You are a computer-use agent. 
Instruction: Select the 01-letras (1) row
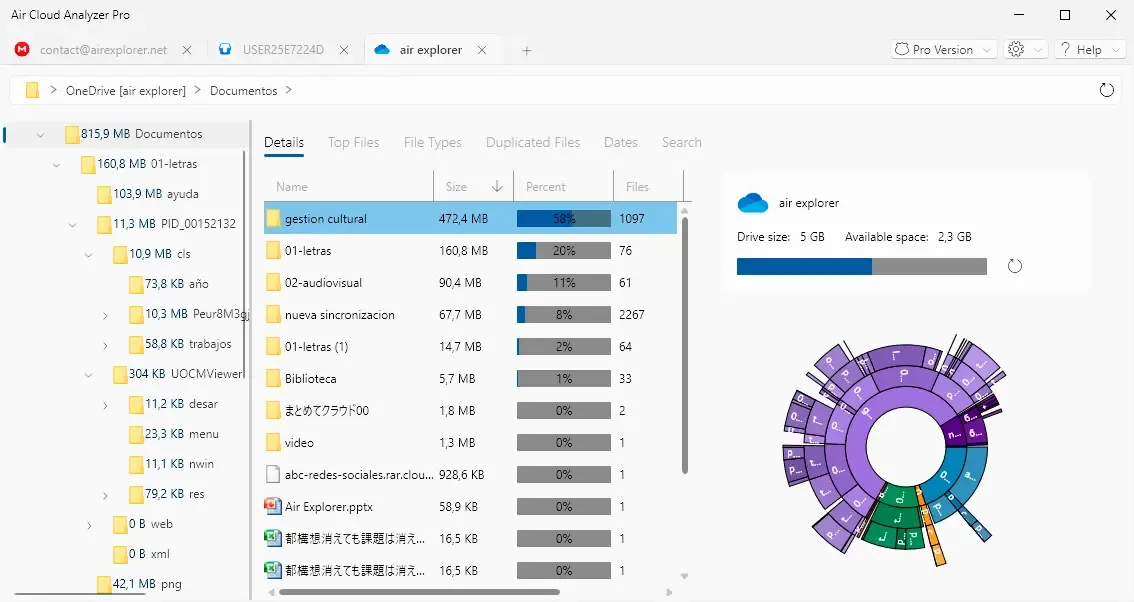(470, 347)
